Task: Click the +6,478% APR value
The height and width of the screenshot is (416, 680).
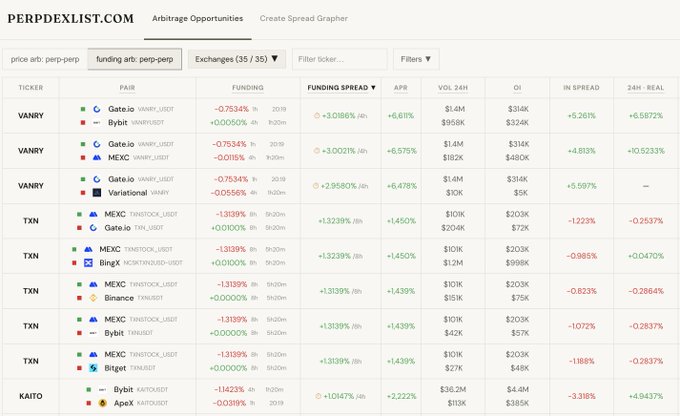Action: 402,186
